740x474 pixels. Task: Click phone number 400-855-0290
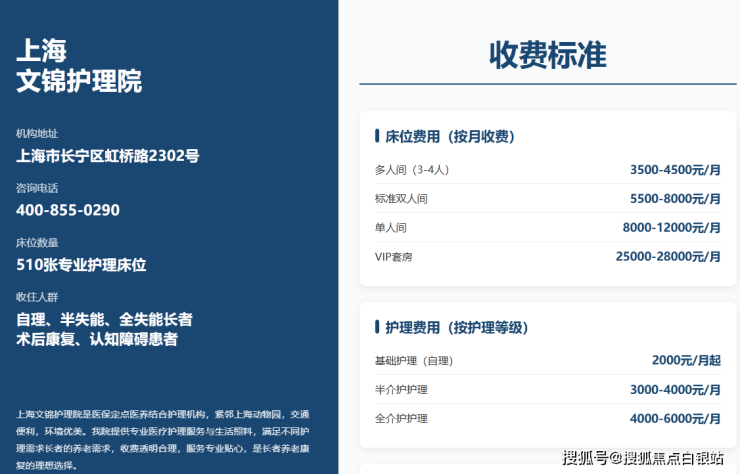(68, 210)
